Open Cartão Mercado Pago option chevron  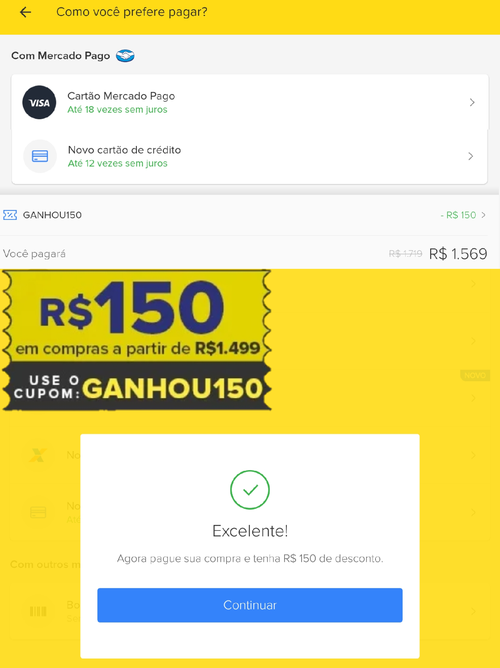(x=472, y=102)
